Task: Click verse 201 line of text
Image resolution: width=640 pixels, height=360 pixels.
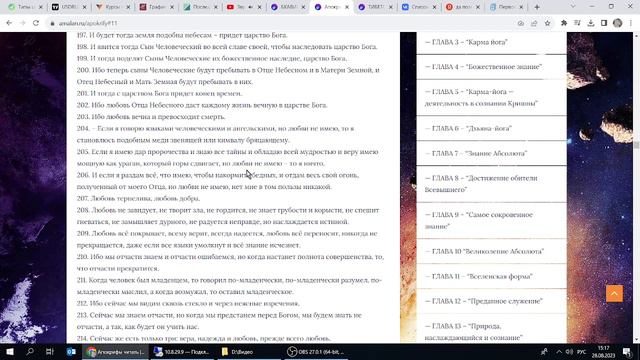Action: (x=159, y=93)
